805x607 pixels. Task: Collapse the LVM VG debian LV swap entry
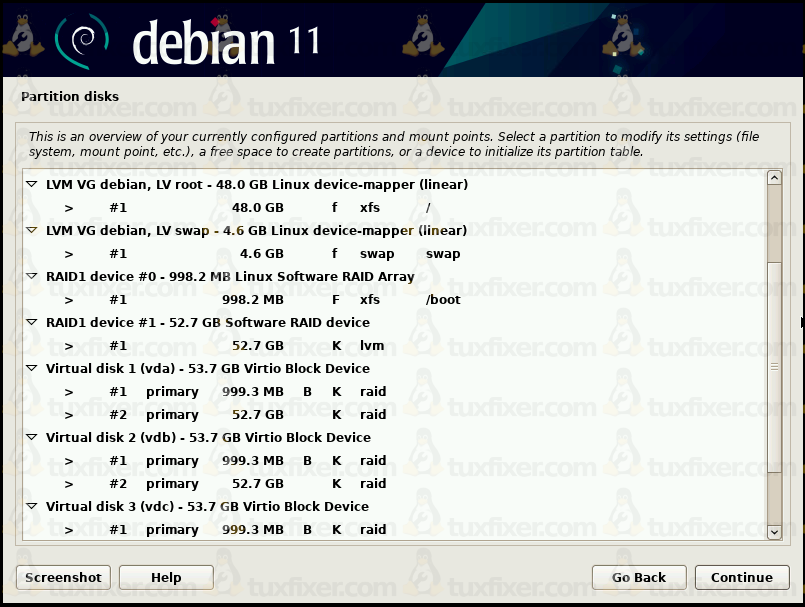coord(32,231)
